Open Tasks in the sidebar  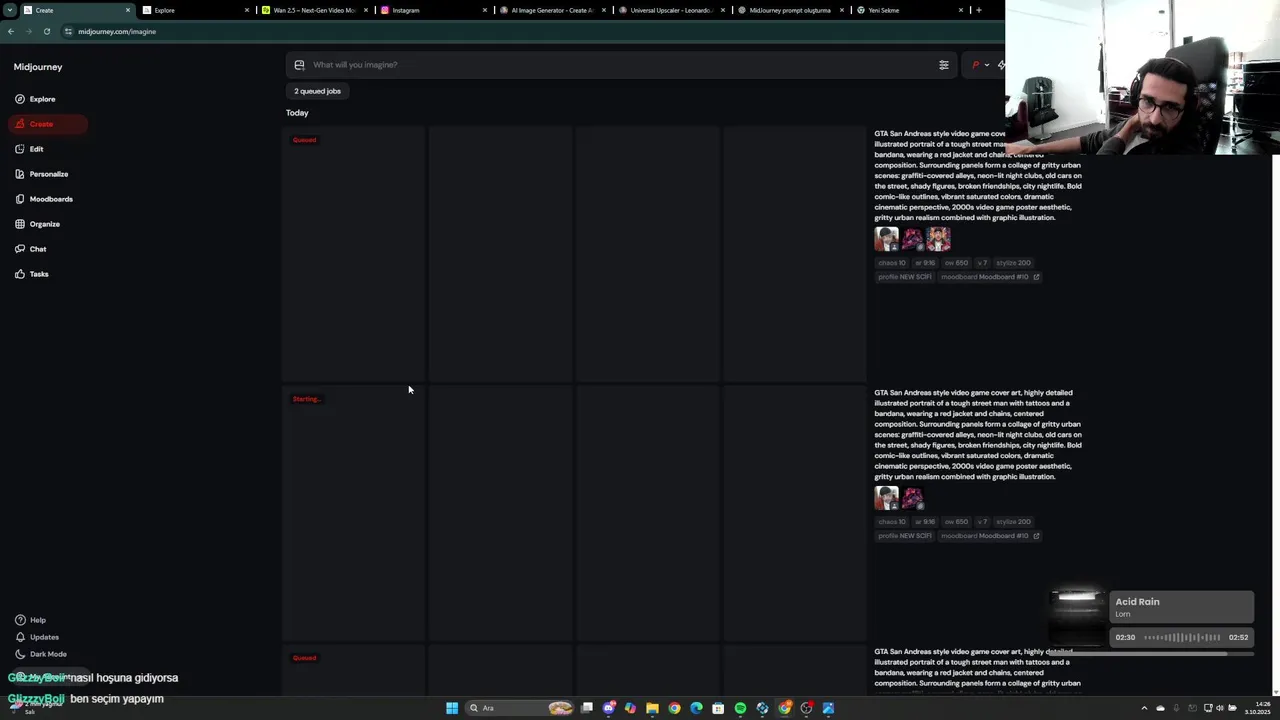tap(31, 274)
